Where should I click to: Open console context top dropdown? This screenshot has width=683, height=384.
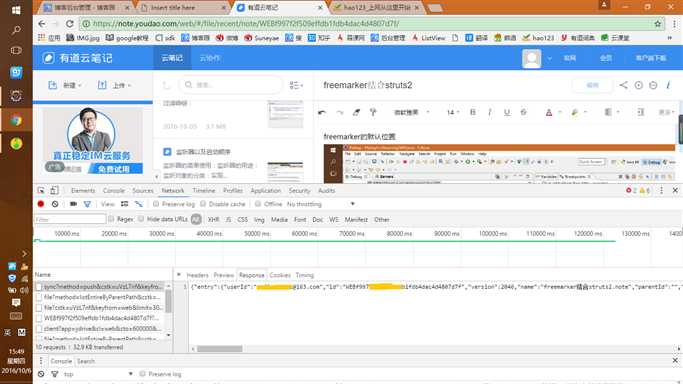(98, 374)
